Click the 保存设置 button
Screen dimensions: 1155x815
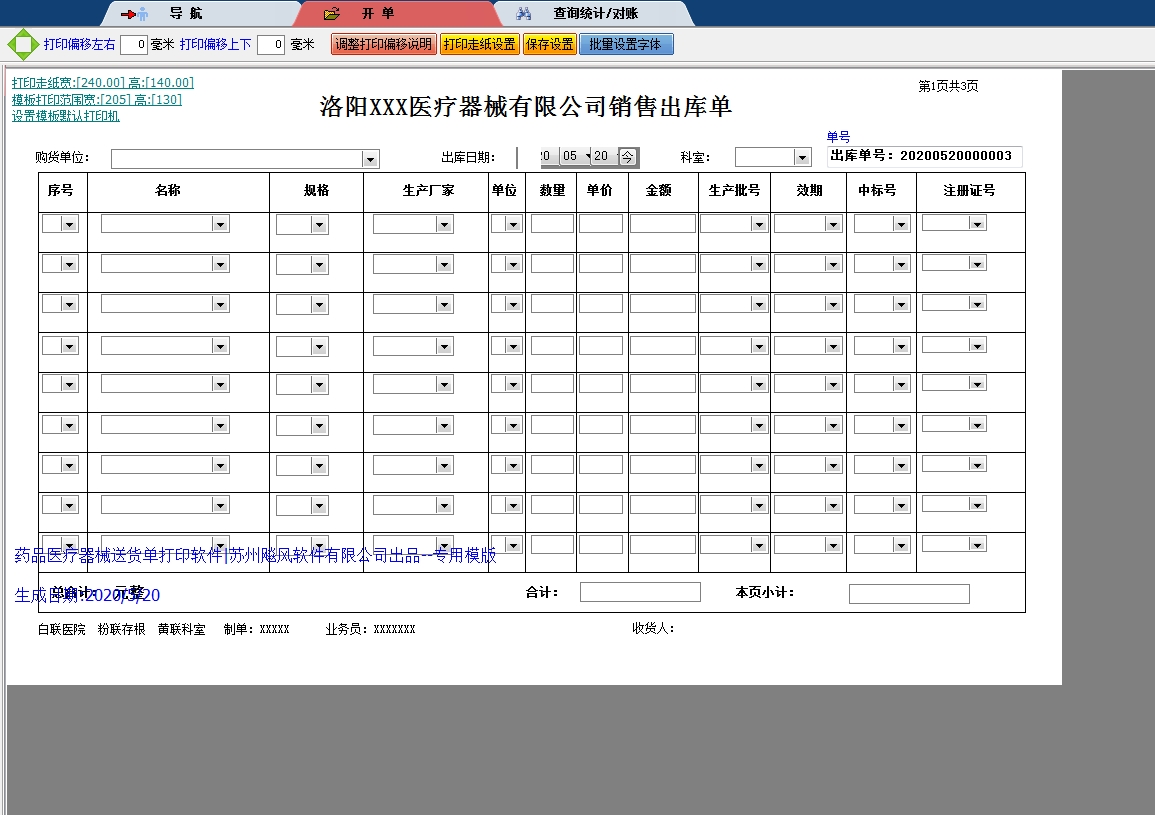coord(550,45)
